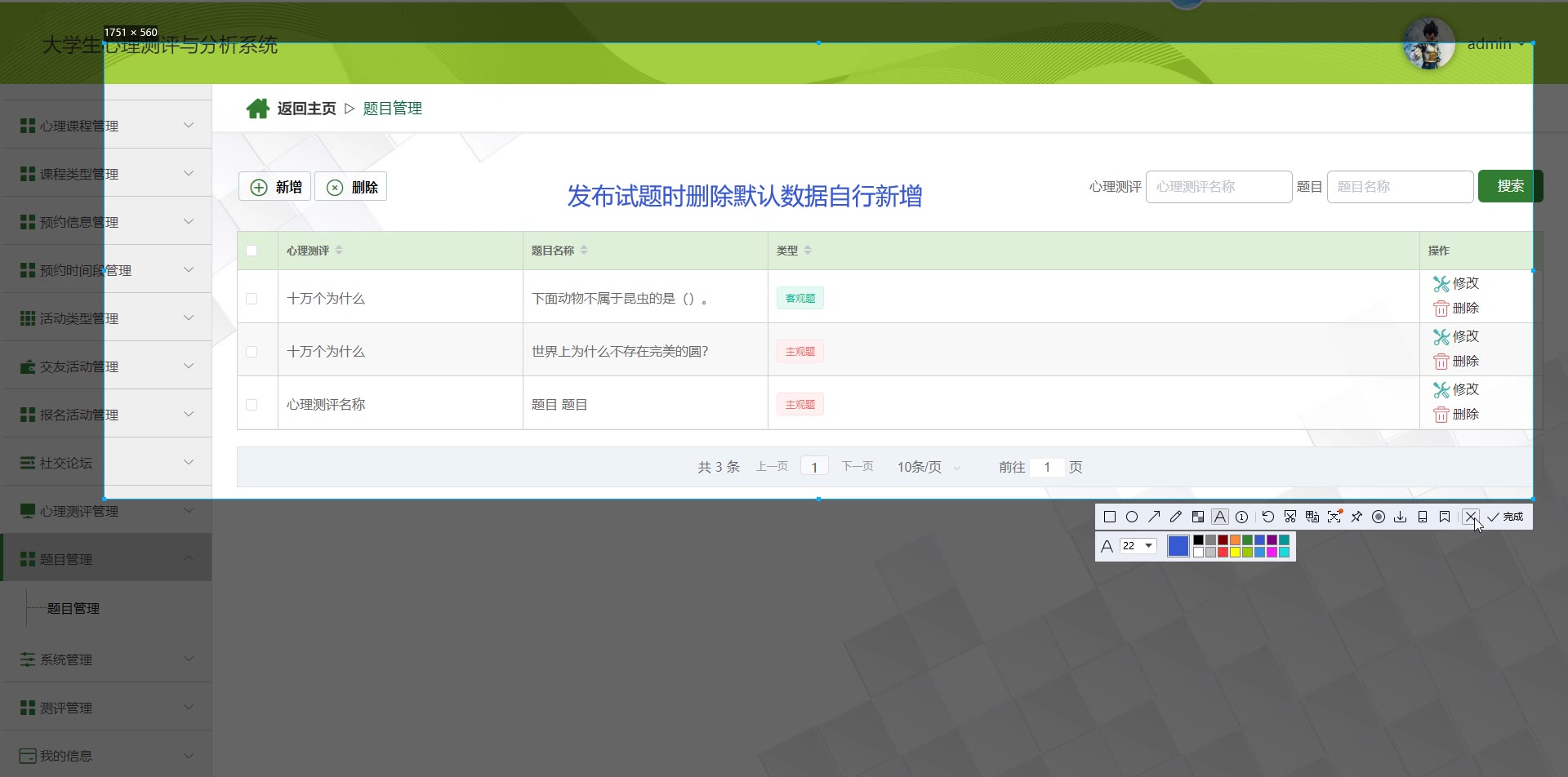Tick the select-all checkbox in the table header
This screenshot has height=777, width=1568.
[x=252, y=251]
